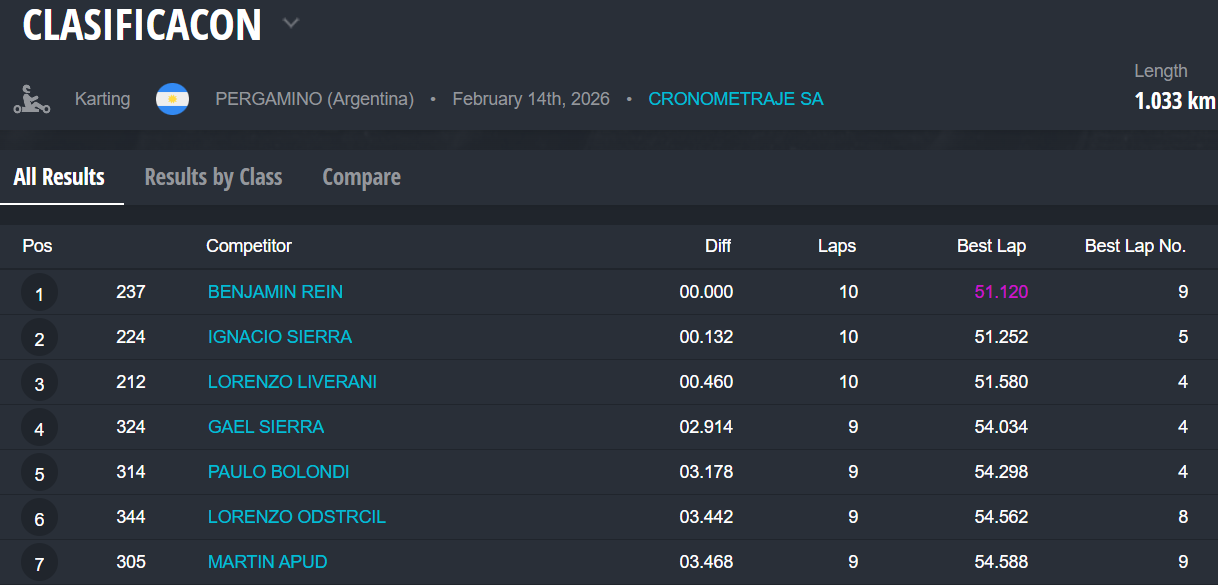Click the purple 51.120 best lap time
This screenshot has height=585, width=1218.
[x=1001, y=292]
